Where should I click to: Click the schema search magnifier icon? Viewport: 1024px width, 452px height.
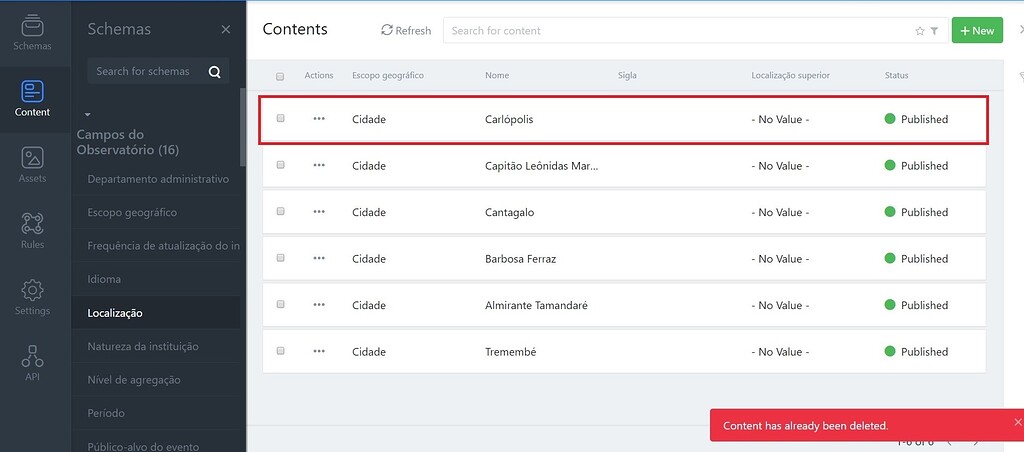(x=214, y=72)
